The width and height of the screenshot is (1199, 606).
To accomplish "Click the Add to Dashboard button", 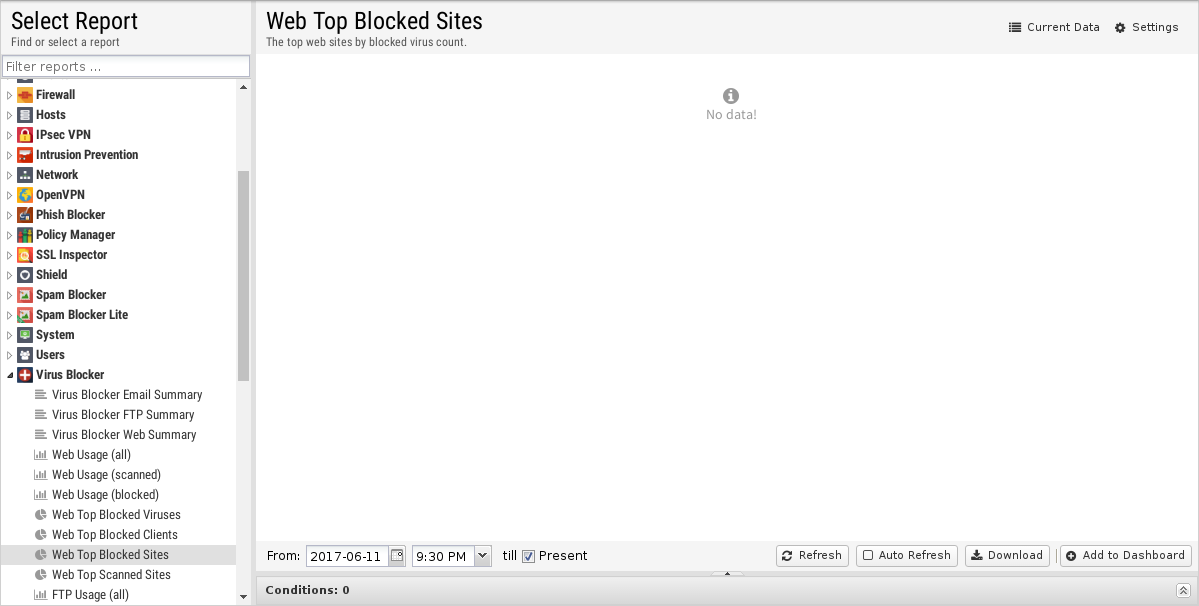I will point(1126,556).
